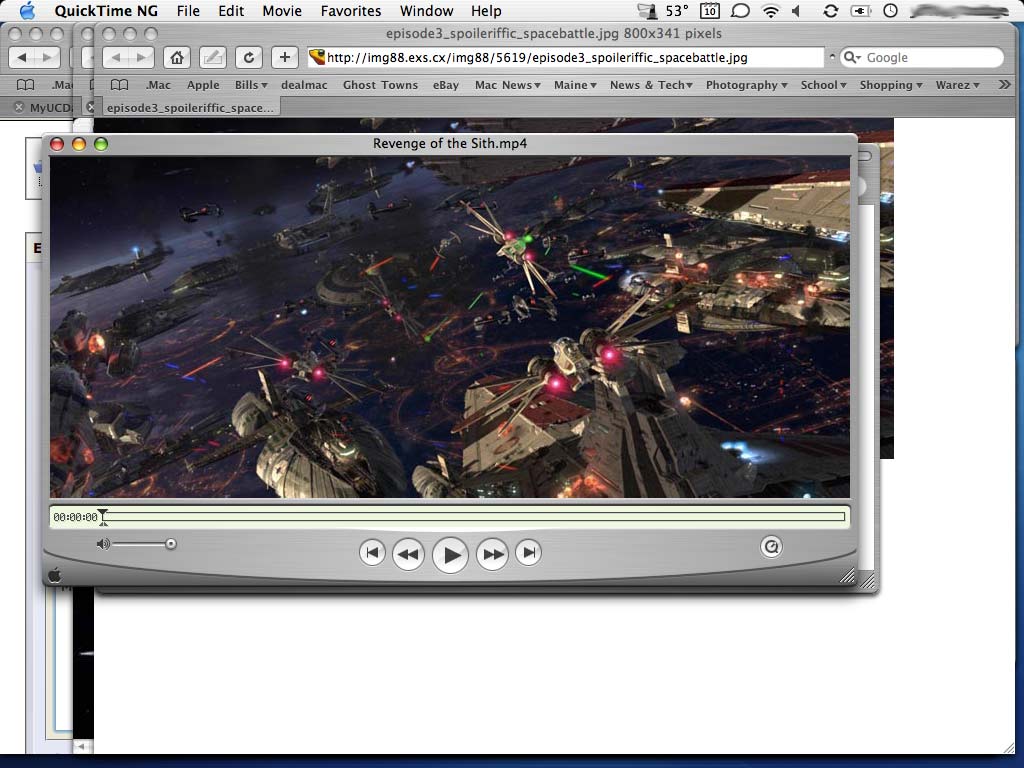Click the movie timeline scrub bar
The height and width of the screenshot is (768, 1024).
(473, 517)
